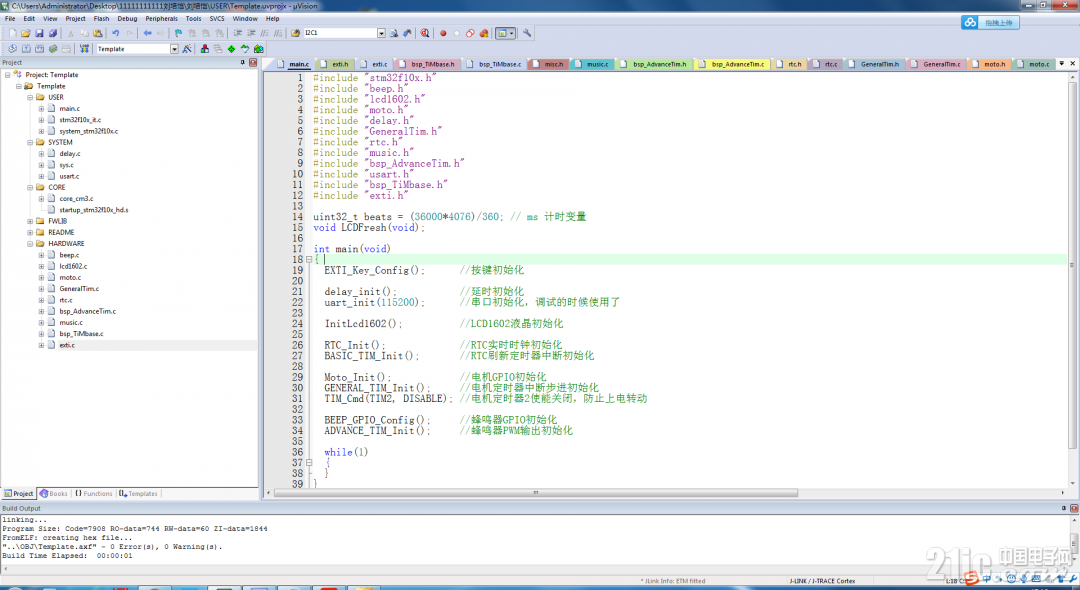
Task: Open the Debug menu
Action: [x=127, y=19]
